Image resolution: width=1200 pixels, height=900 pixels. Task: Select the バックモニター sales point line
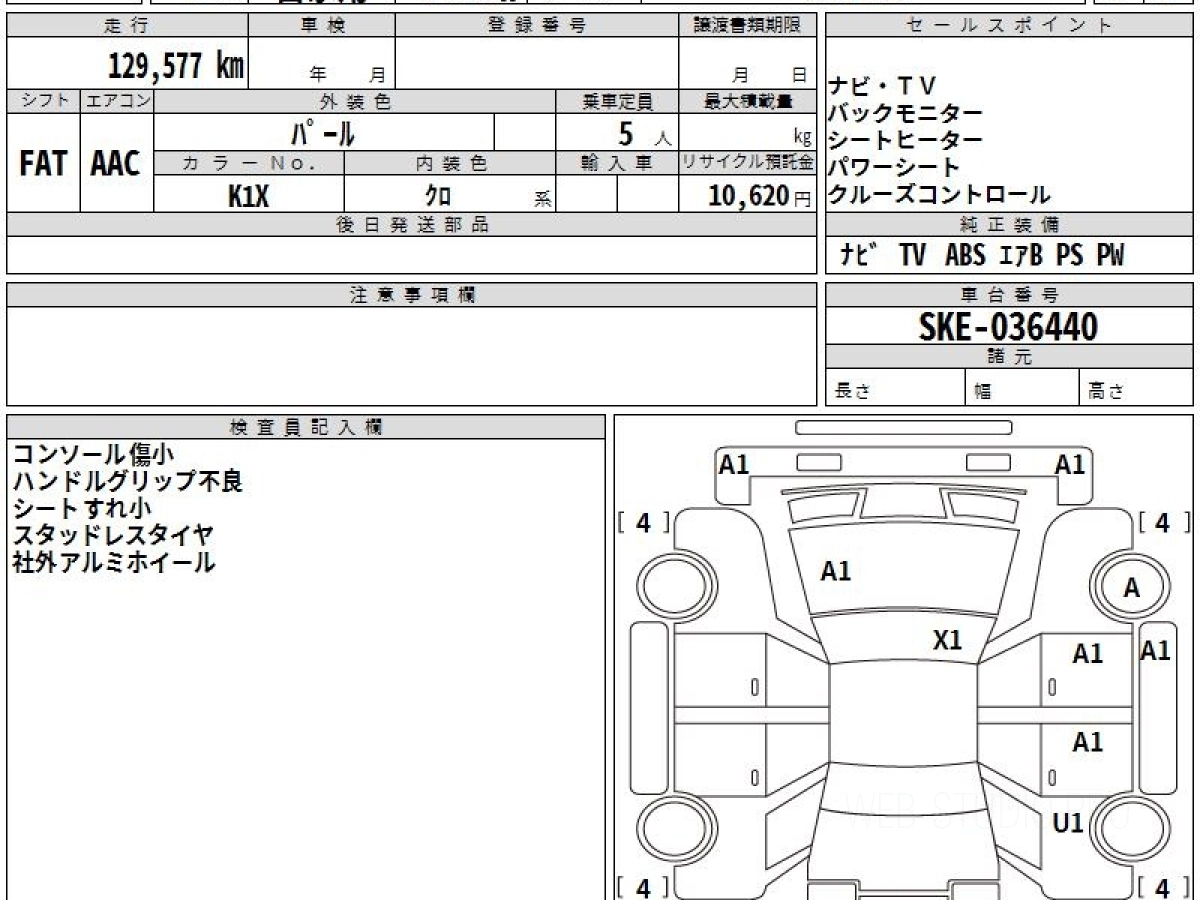(905, 114)
